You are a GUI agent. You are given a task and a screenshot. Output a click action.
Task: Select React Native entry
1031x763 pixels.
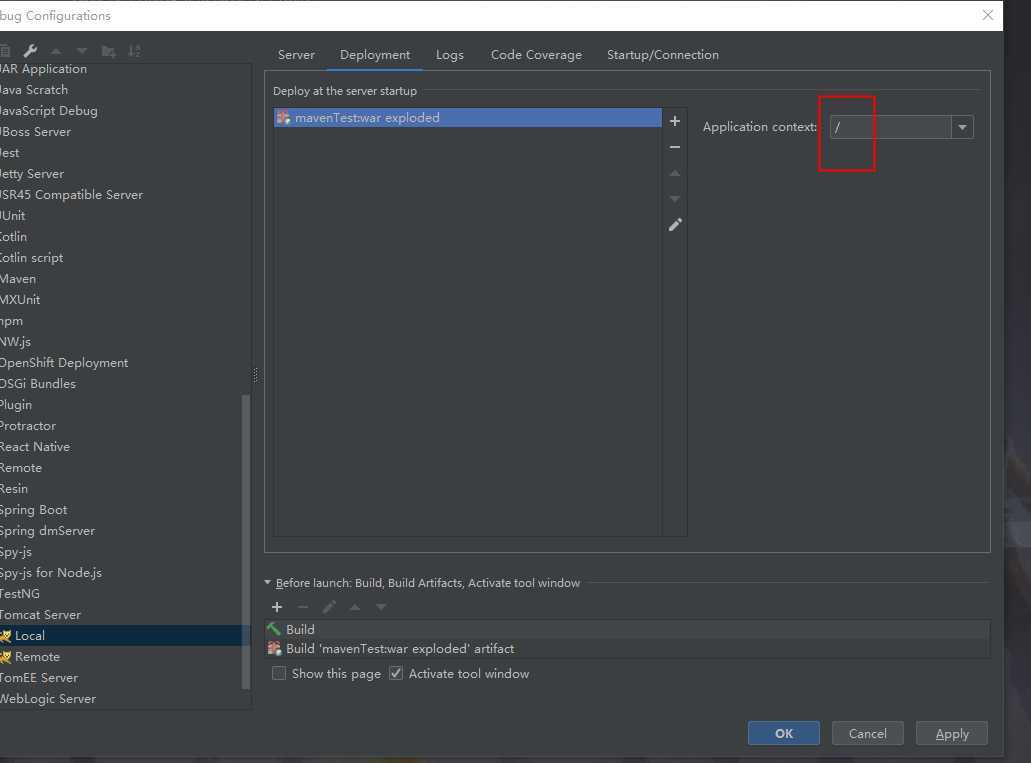coord(35,447)
